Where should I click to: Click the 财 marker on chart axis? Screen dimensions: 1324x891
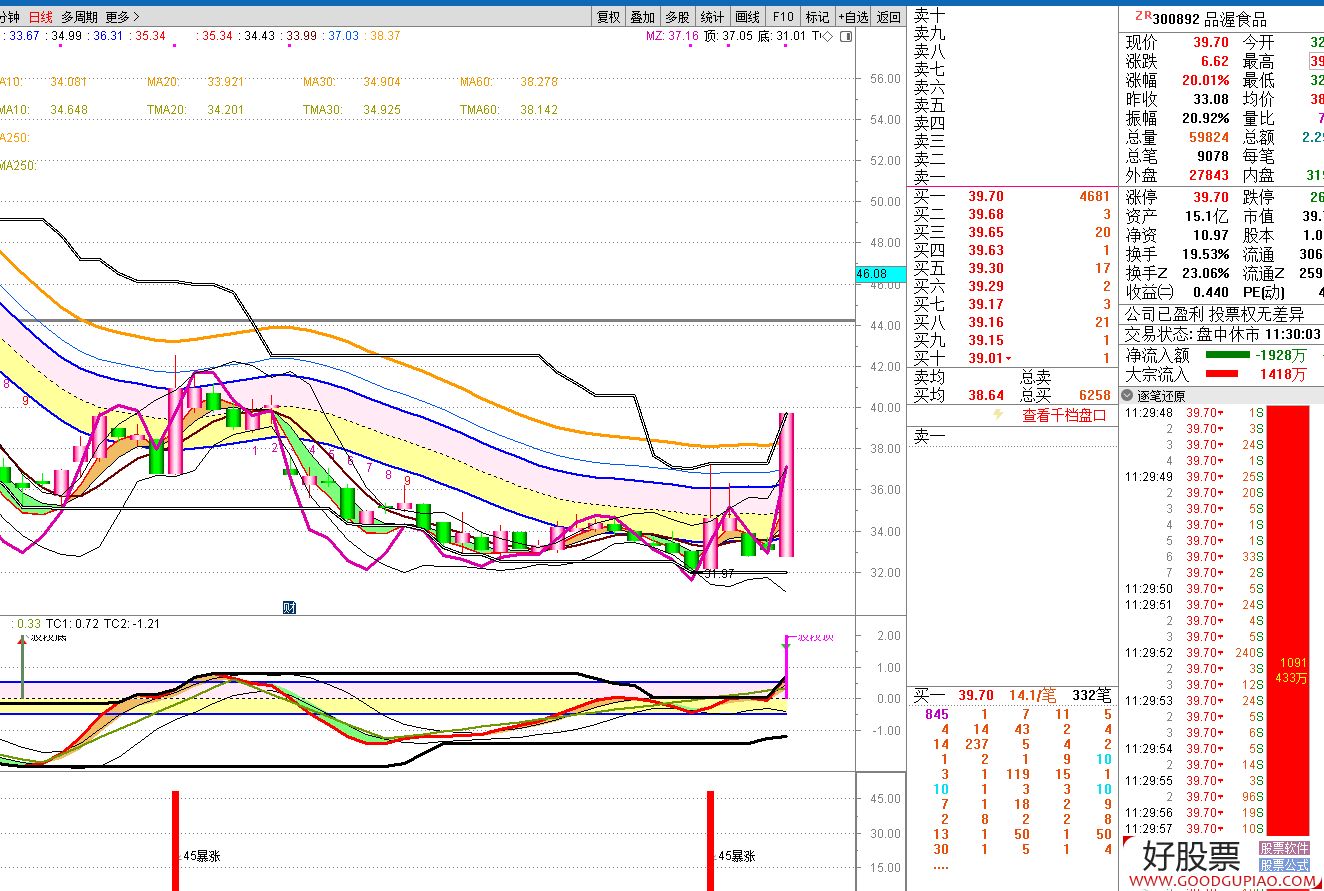pos(289,606)
